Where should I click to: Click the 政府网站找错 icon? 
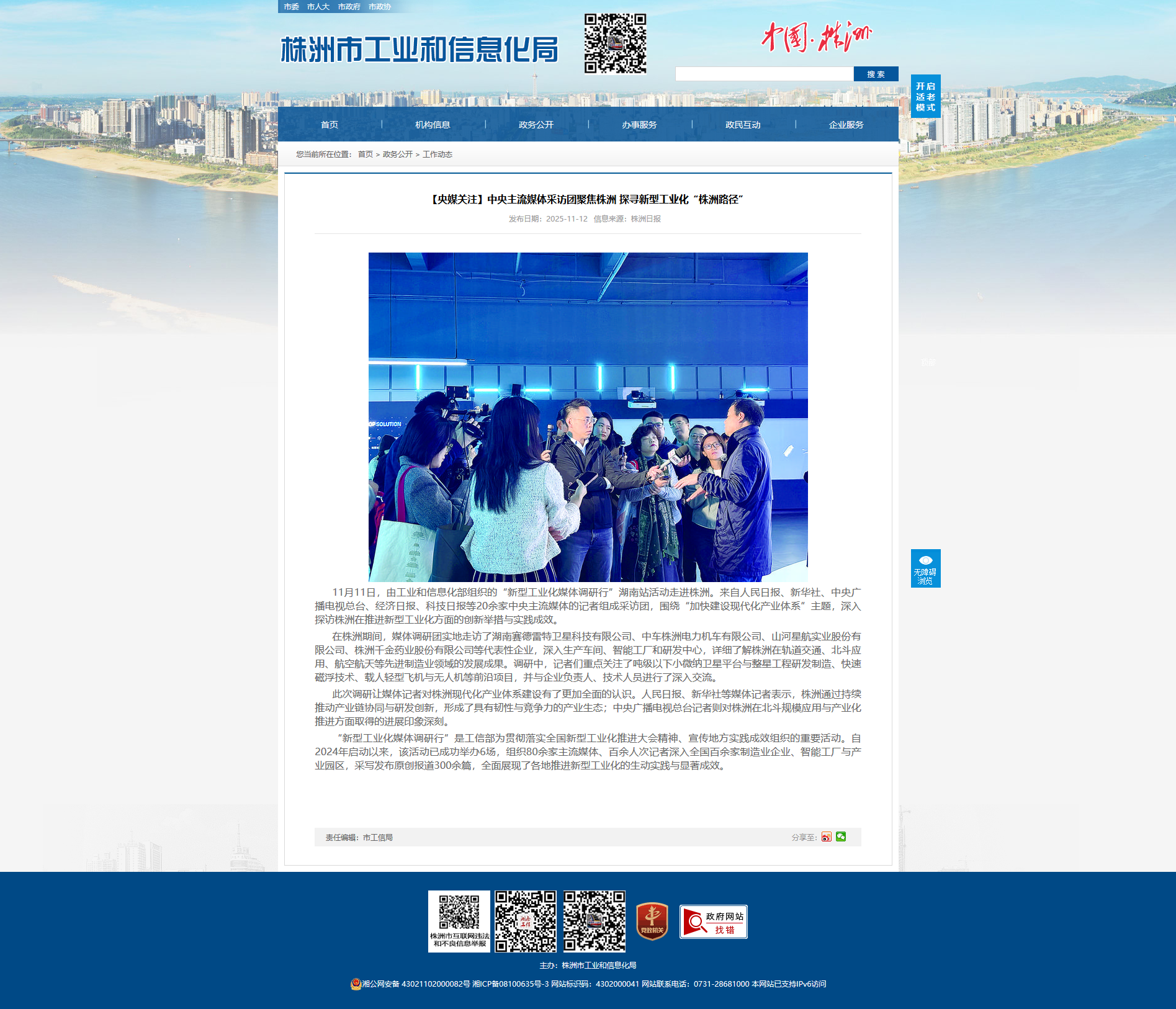click(x=713, y=922)
